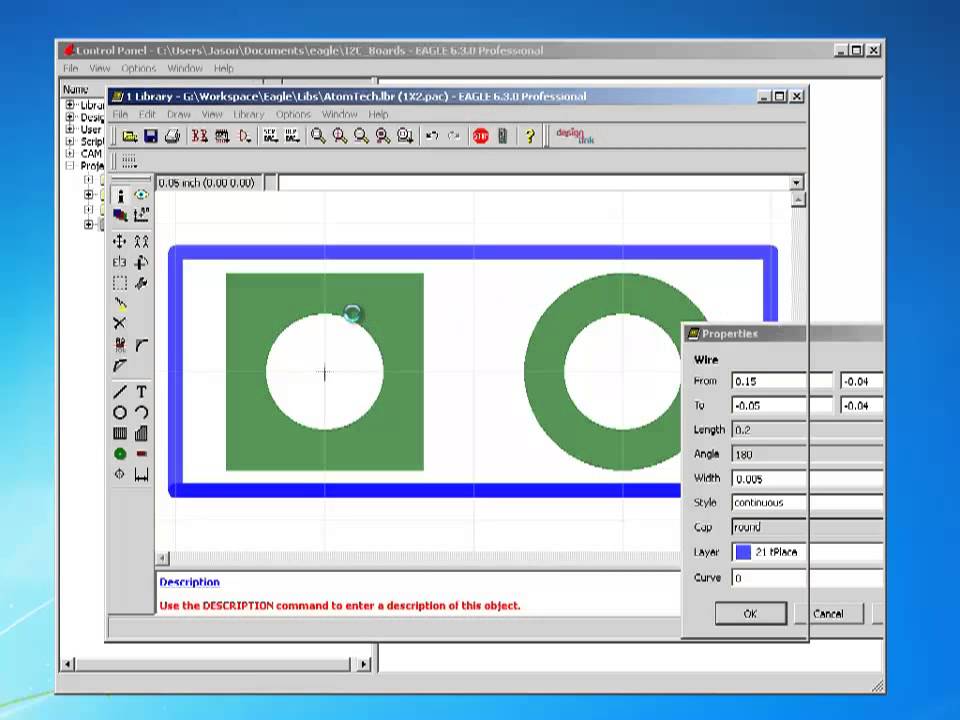This screenshot has height=720, width=960.
Task: Select the Circle drawing tool
Action: 120,413
